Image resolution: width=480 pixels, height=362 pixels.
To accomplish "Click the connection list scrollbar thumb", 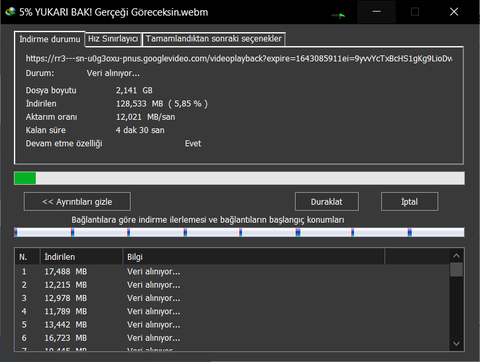I will [x=456, y=270].
